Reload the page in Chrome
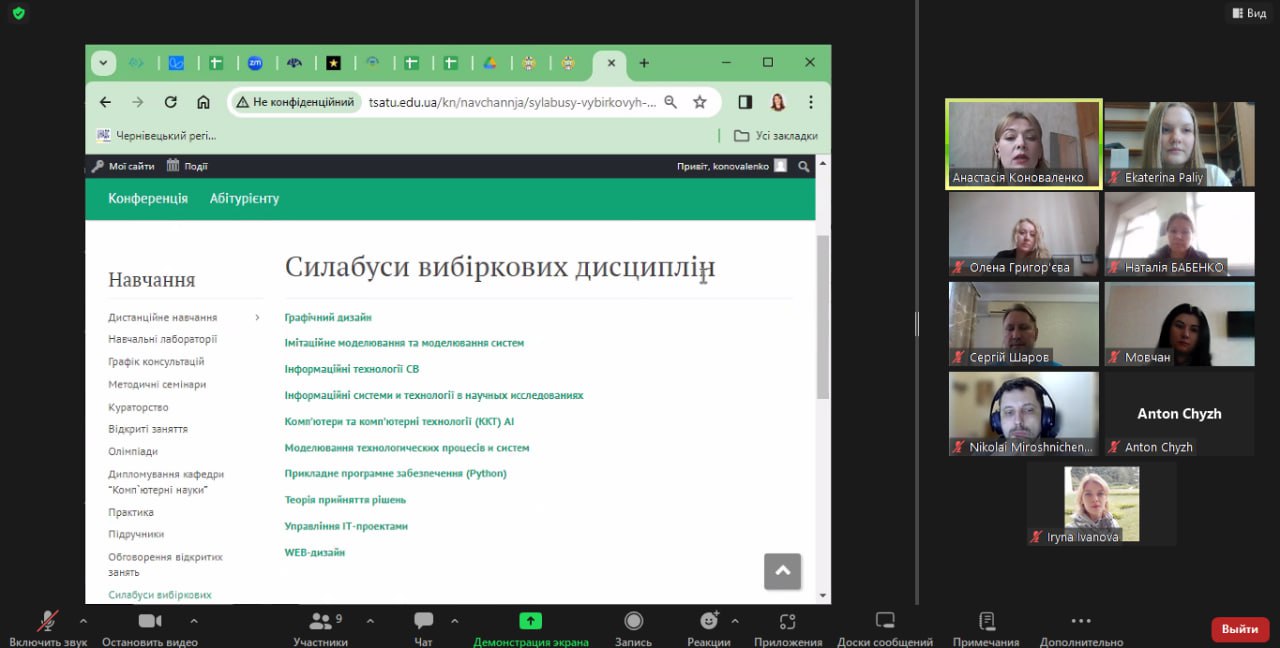Image resolution: width=1280 pixels, height=648 pixels. pyautogui.click(x=170, y=102)
